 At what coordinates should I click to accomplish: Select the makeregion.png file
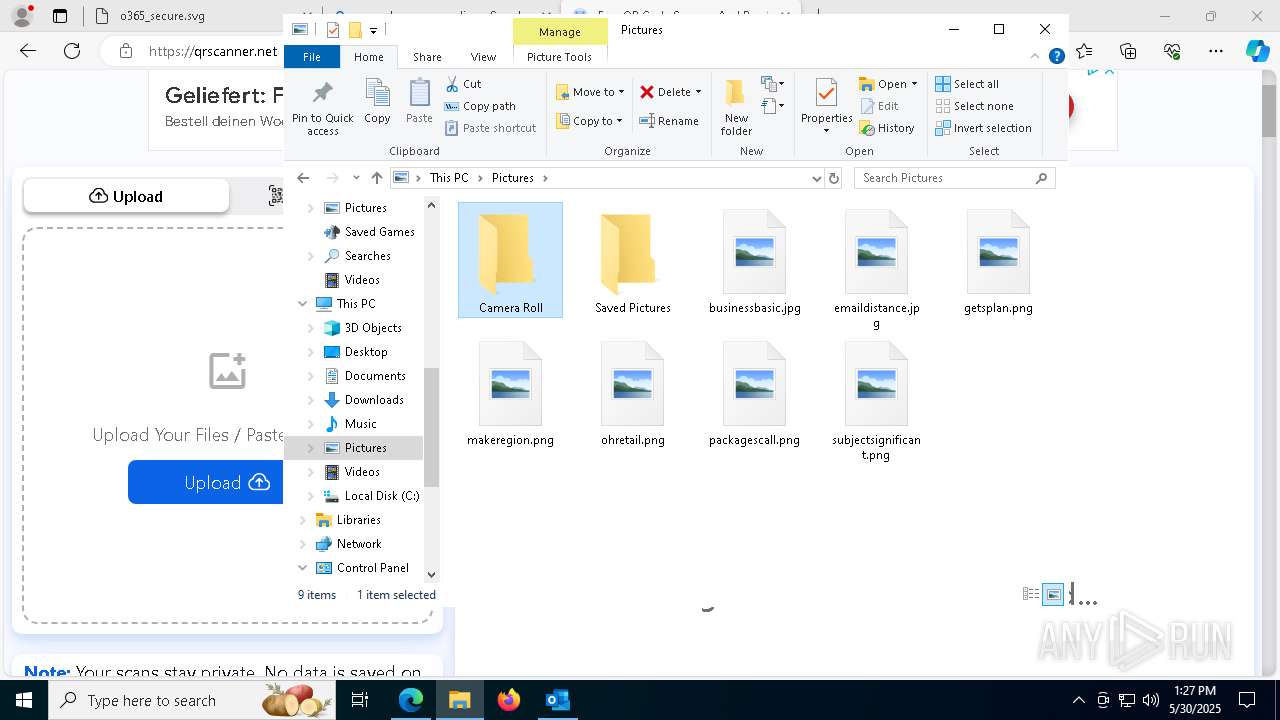tap(510, 394)
